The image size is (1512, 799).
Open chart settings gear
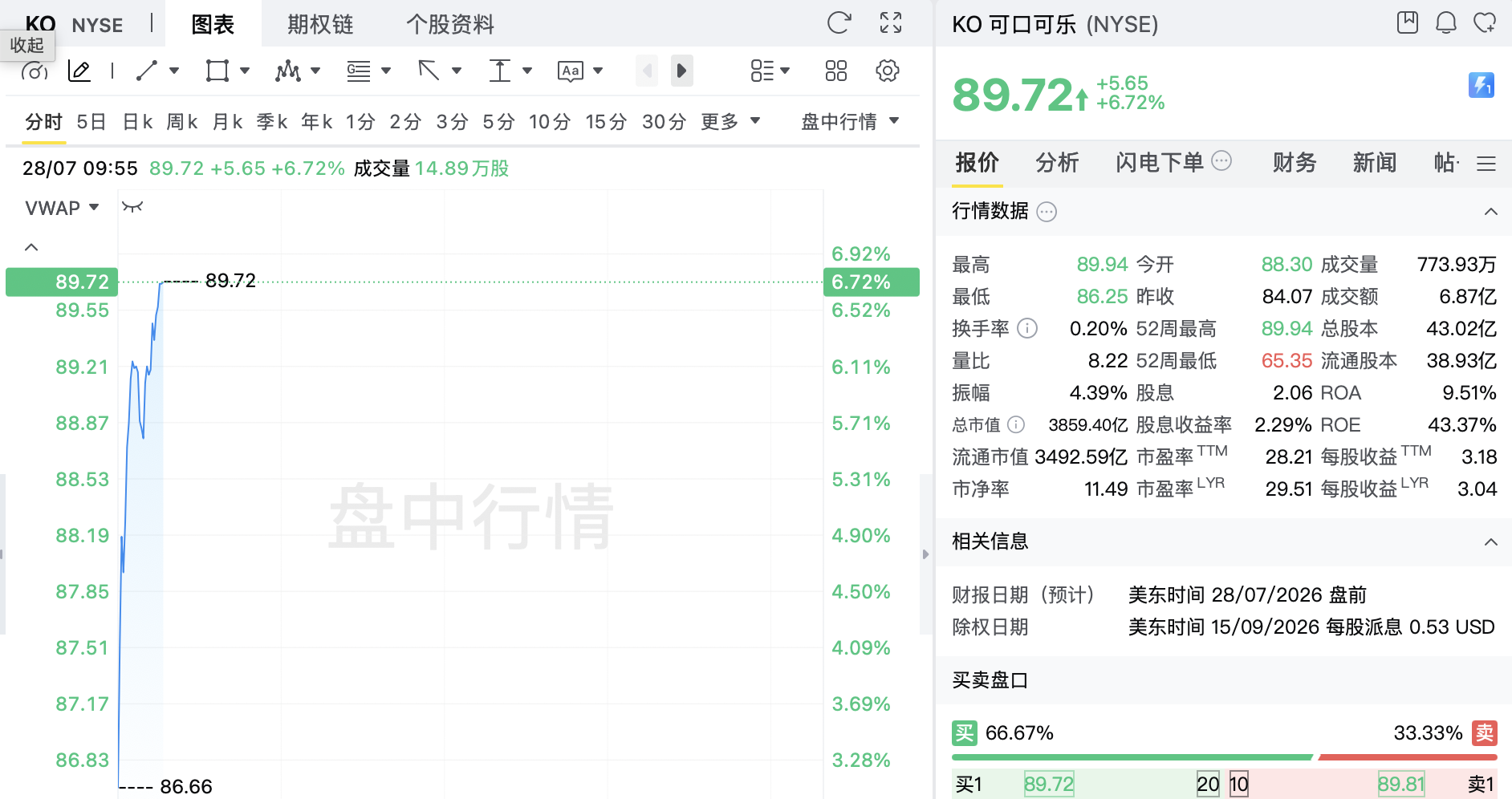point(887,71)
